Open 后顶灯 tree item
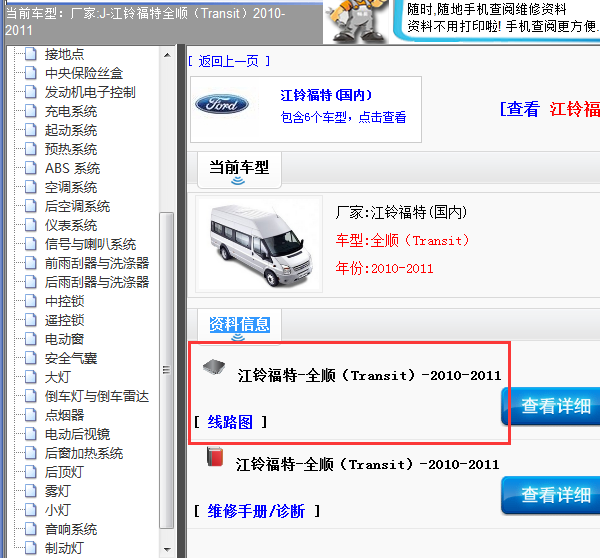 [64, 472]
